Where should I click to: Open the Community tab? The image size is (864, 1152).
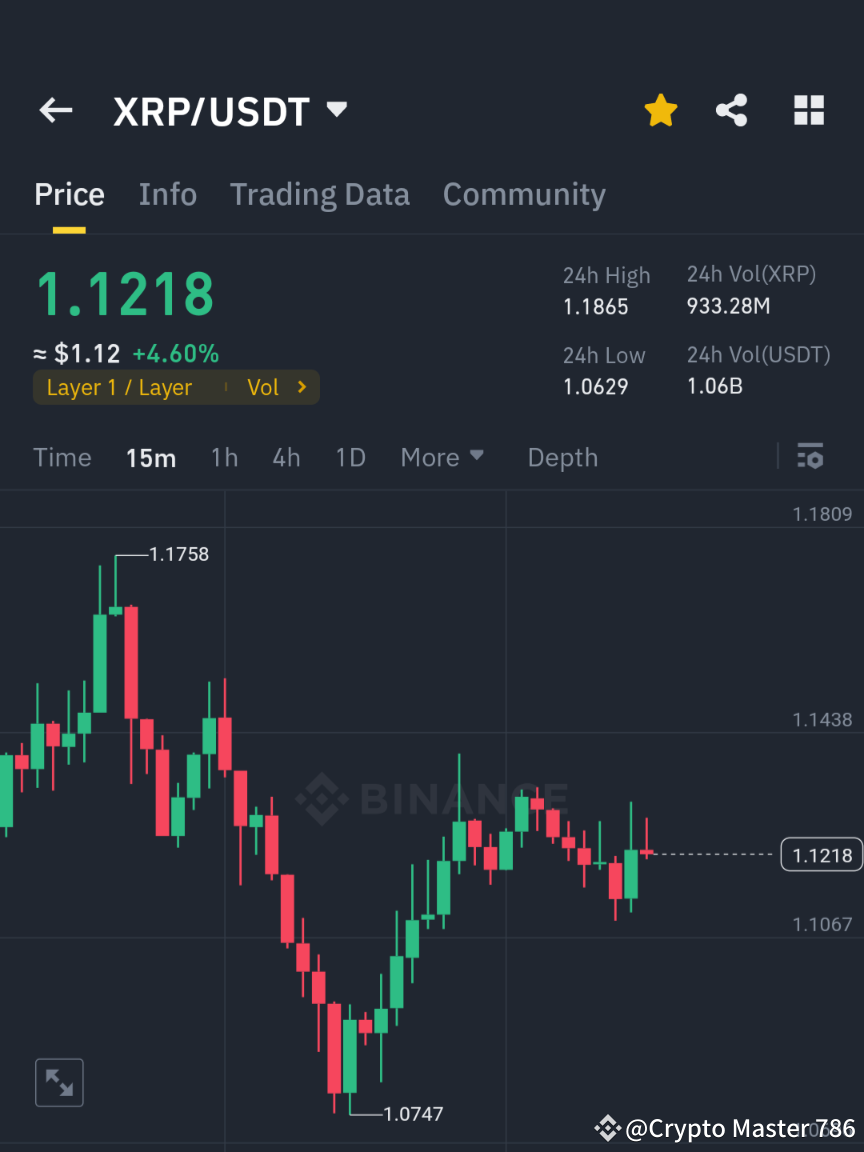[x=524, y=194]
